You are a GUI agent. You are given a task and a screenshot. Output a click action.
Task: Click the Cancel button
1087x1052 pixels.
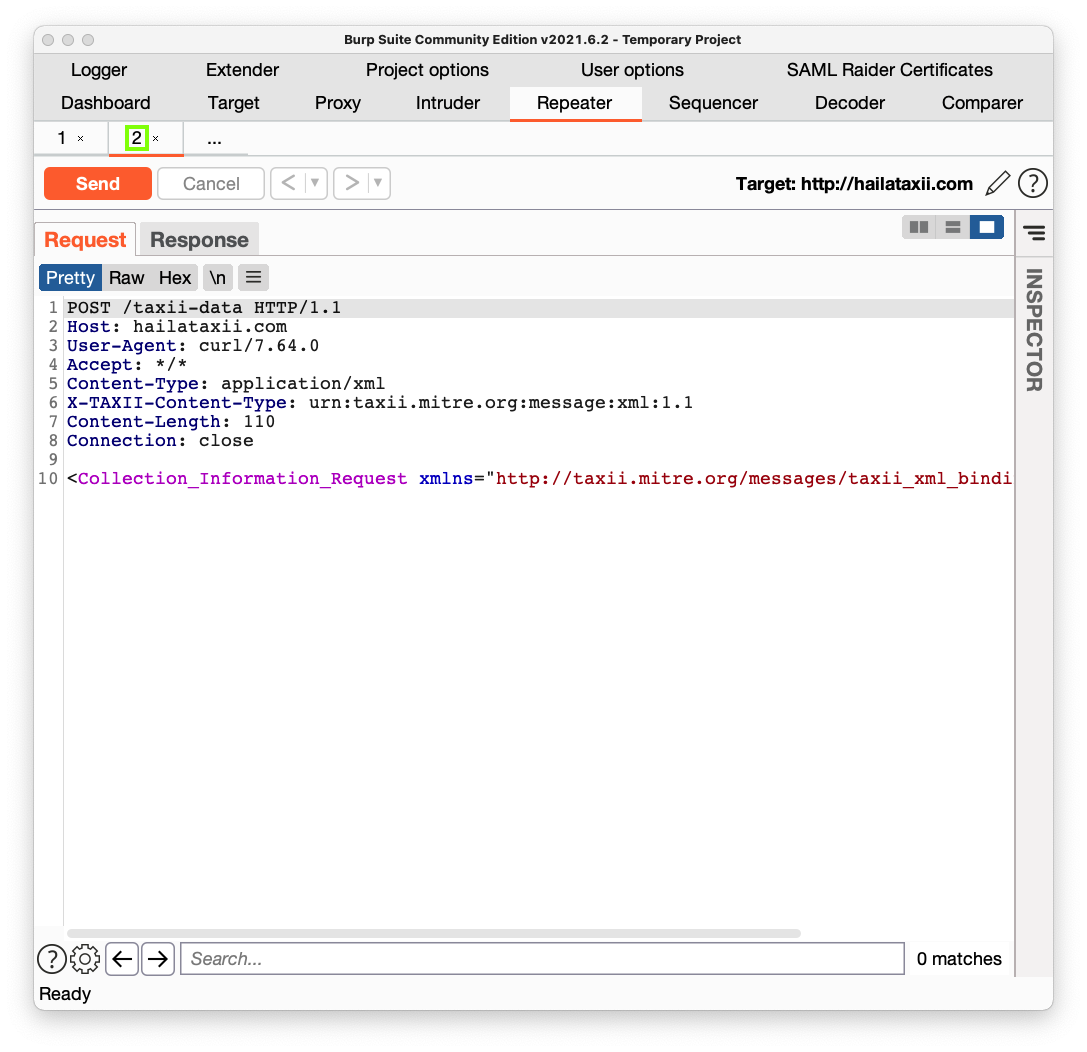pyautogui.click(x=211, y=184)
